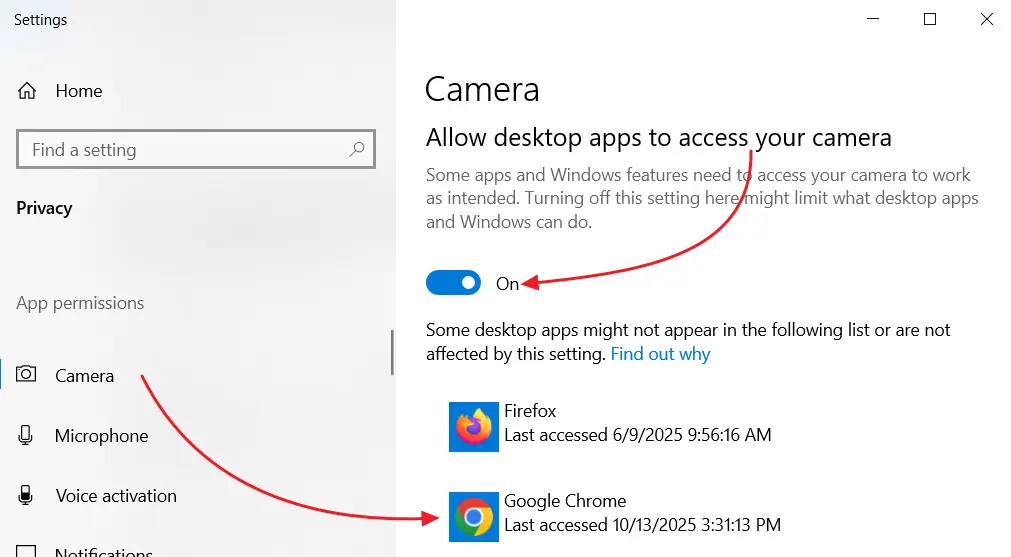Click the magnifier icon in the search box
Screen dimensions: 1011x557
point(357,150)
